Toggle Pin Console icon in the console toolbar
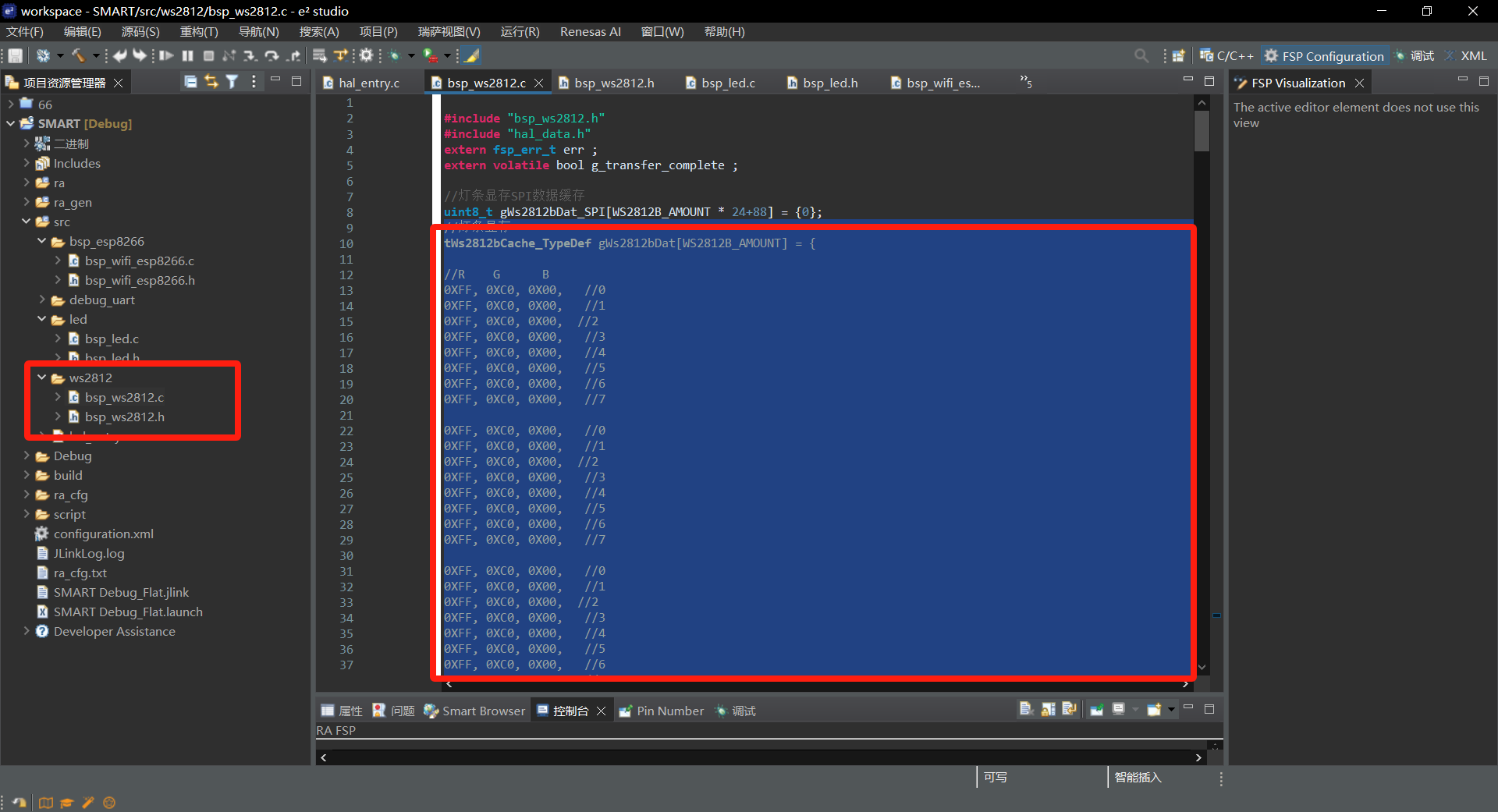The width and height of the screenshot is (1498, 812). pyautogui.click(x=1097, y=709)
